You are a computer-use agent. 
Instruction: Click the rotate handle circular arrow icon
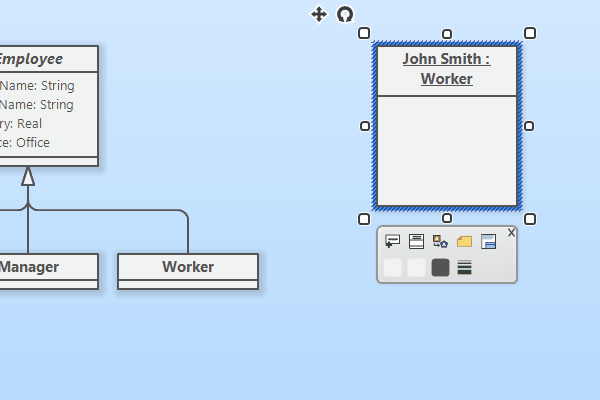pyautogui.click(x=345, y=15)
